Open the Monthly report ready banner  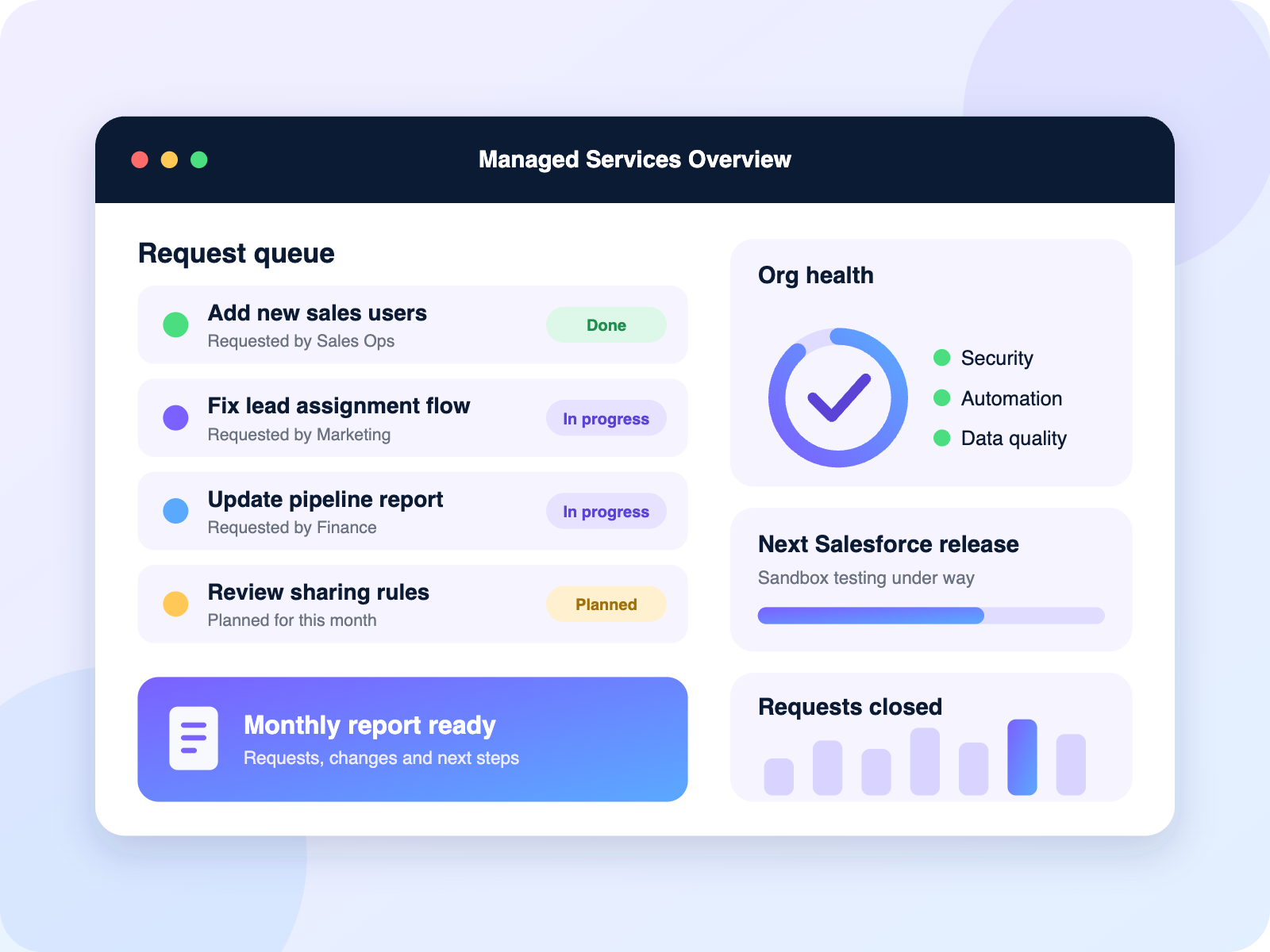(x=413, y=739)
